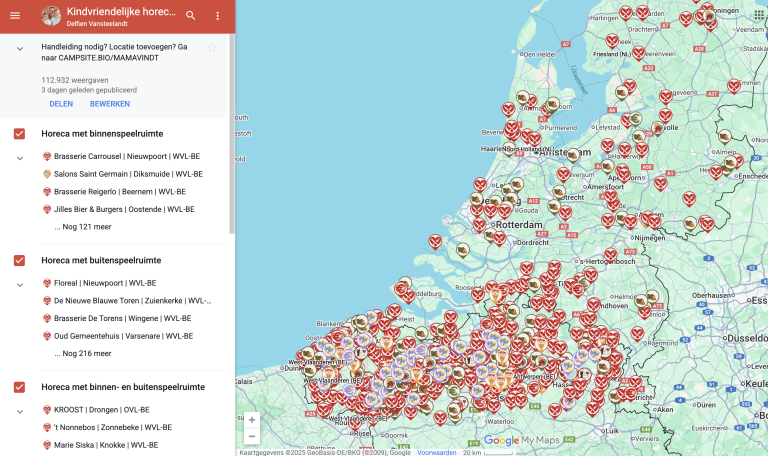The height and width of the screenshot is (456, 768).
Task: Hide Horeca met binnen- en buitenspeelruimte layer
Action: pos(20,387)
